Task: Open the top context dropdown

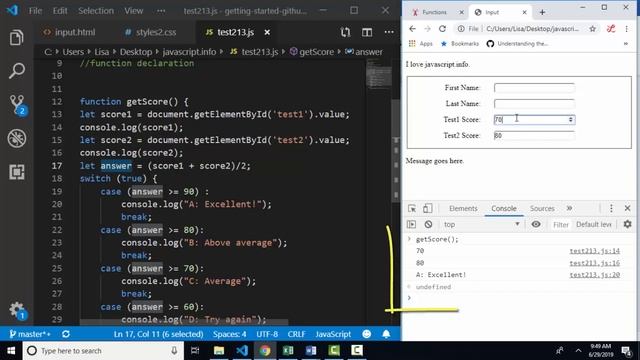Action: (481, 224)
